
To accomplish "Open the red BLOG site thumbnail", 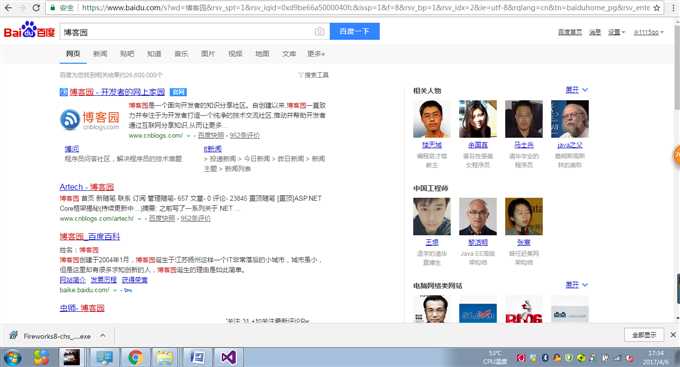I will pos(524,310).
